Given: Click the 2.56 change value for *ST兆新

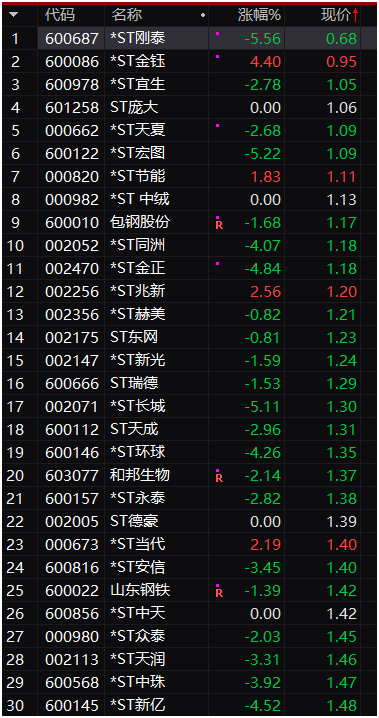Looking at the screenshot, I should pyautogui.click(x=265, y=291).
